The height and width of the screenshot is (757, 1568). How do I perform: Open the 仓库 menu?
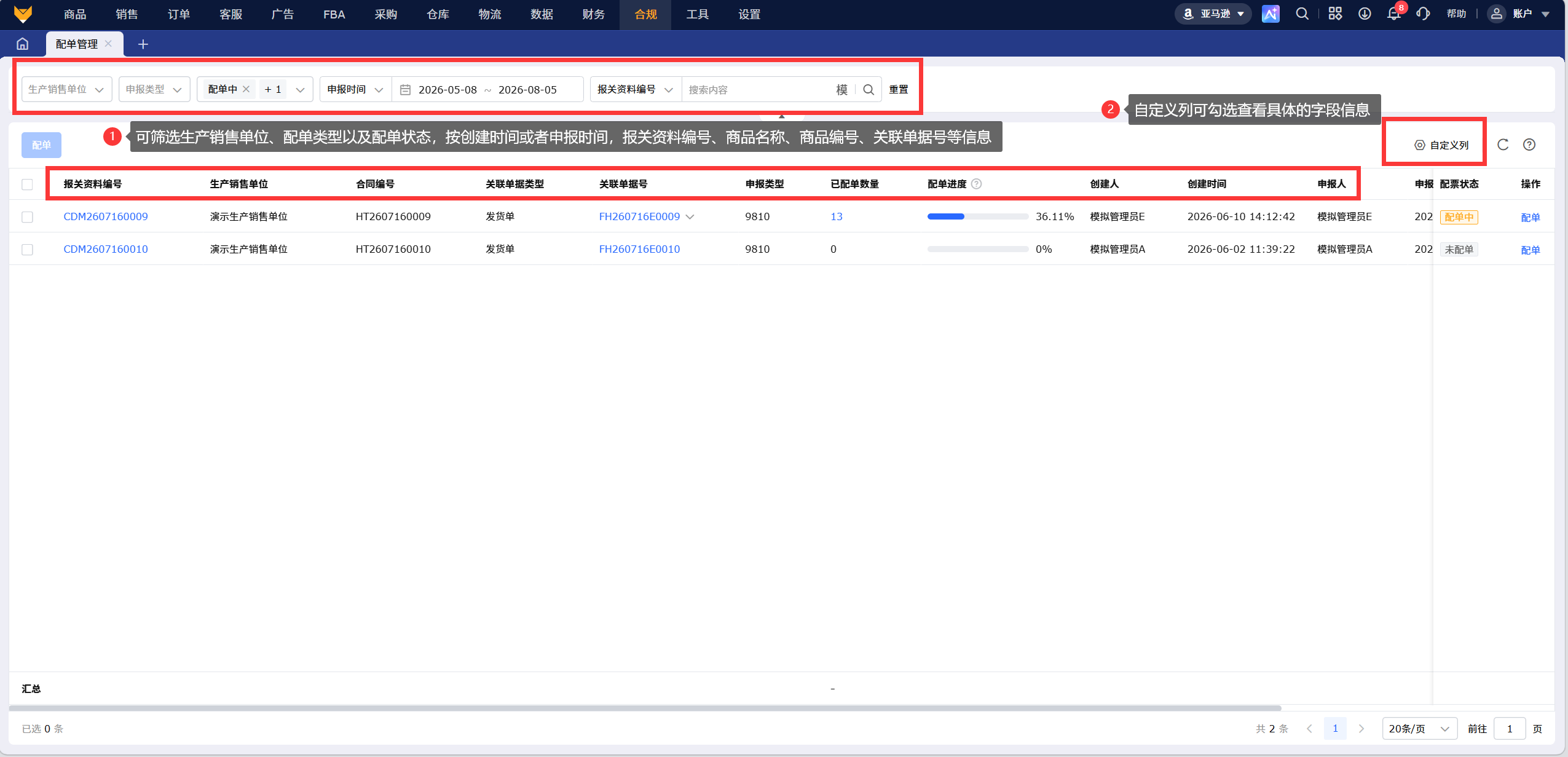(x=438, y=14)
